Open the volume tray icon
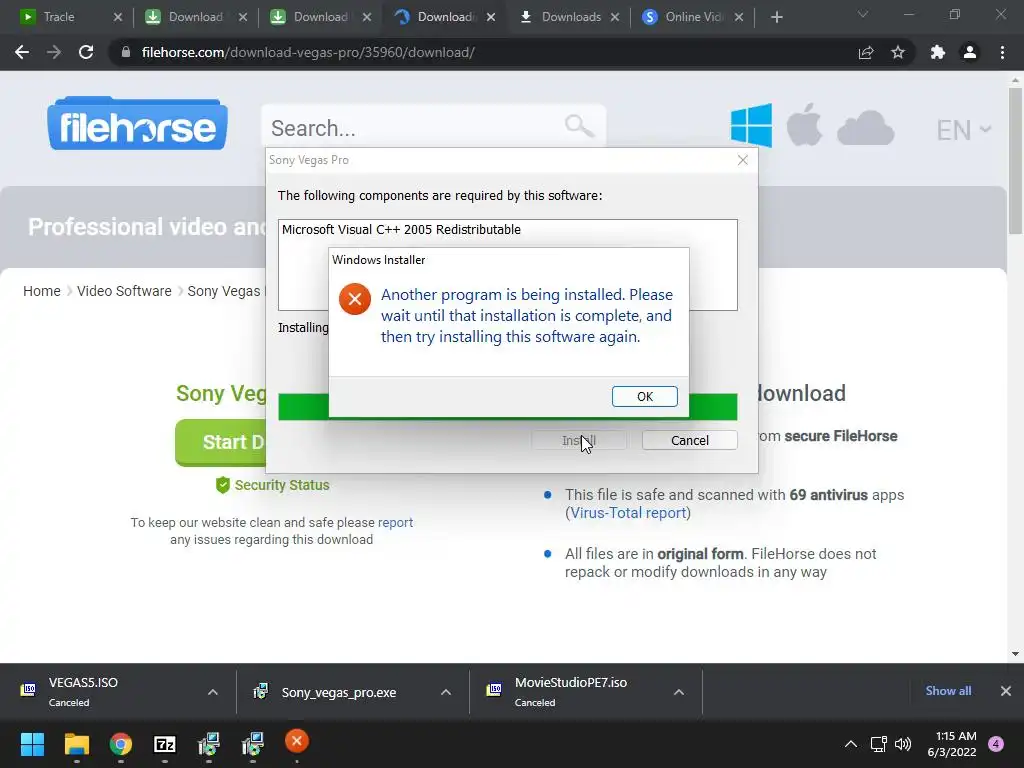1024x768 pixels. (x=903, y=744)
